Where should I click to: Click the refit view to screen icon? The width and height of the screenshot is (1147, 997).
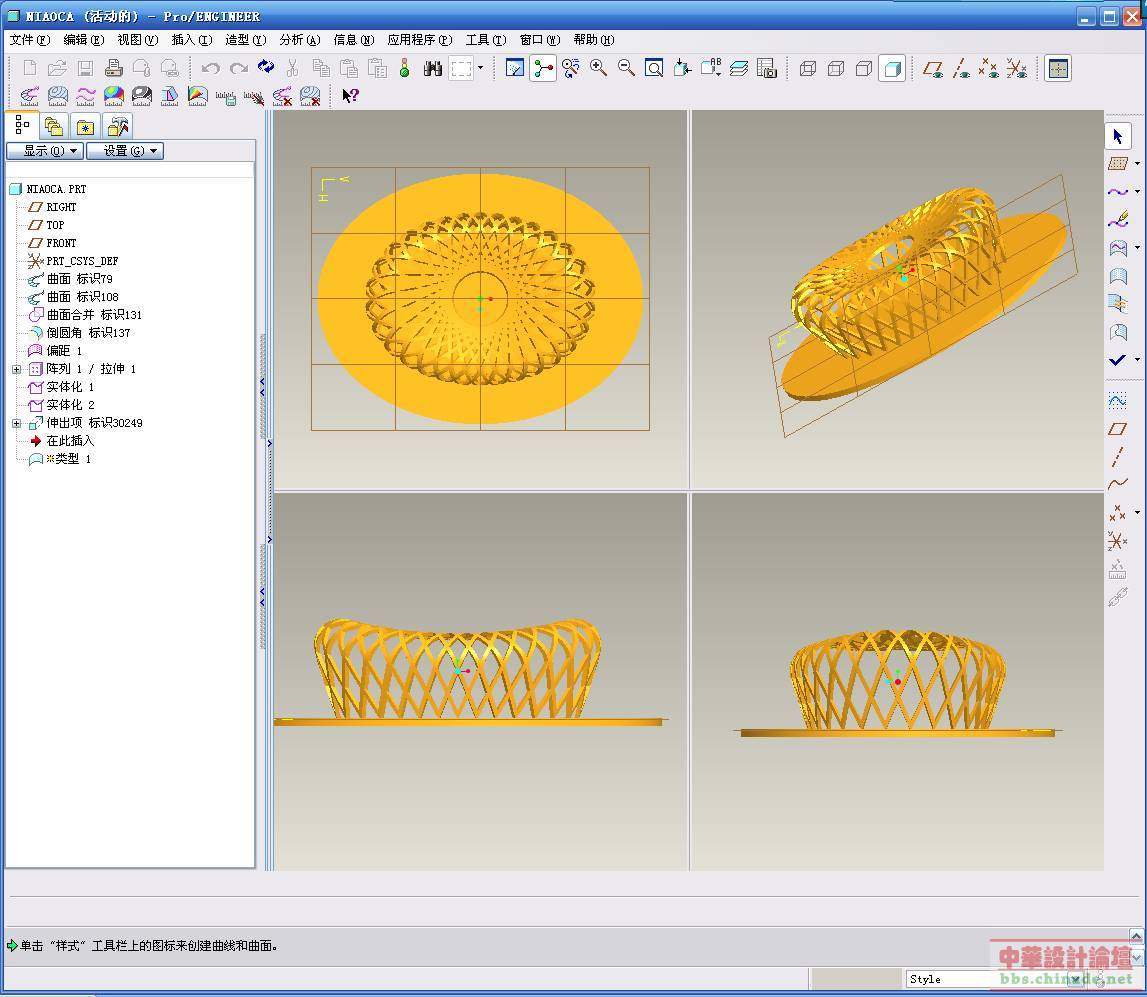(654, 68)
